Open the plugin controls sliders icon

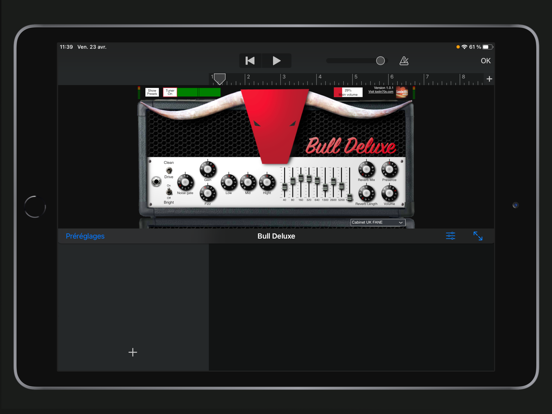pyautogui.click(x=450, y=236)
